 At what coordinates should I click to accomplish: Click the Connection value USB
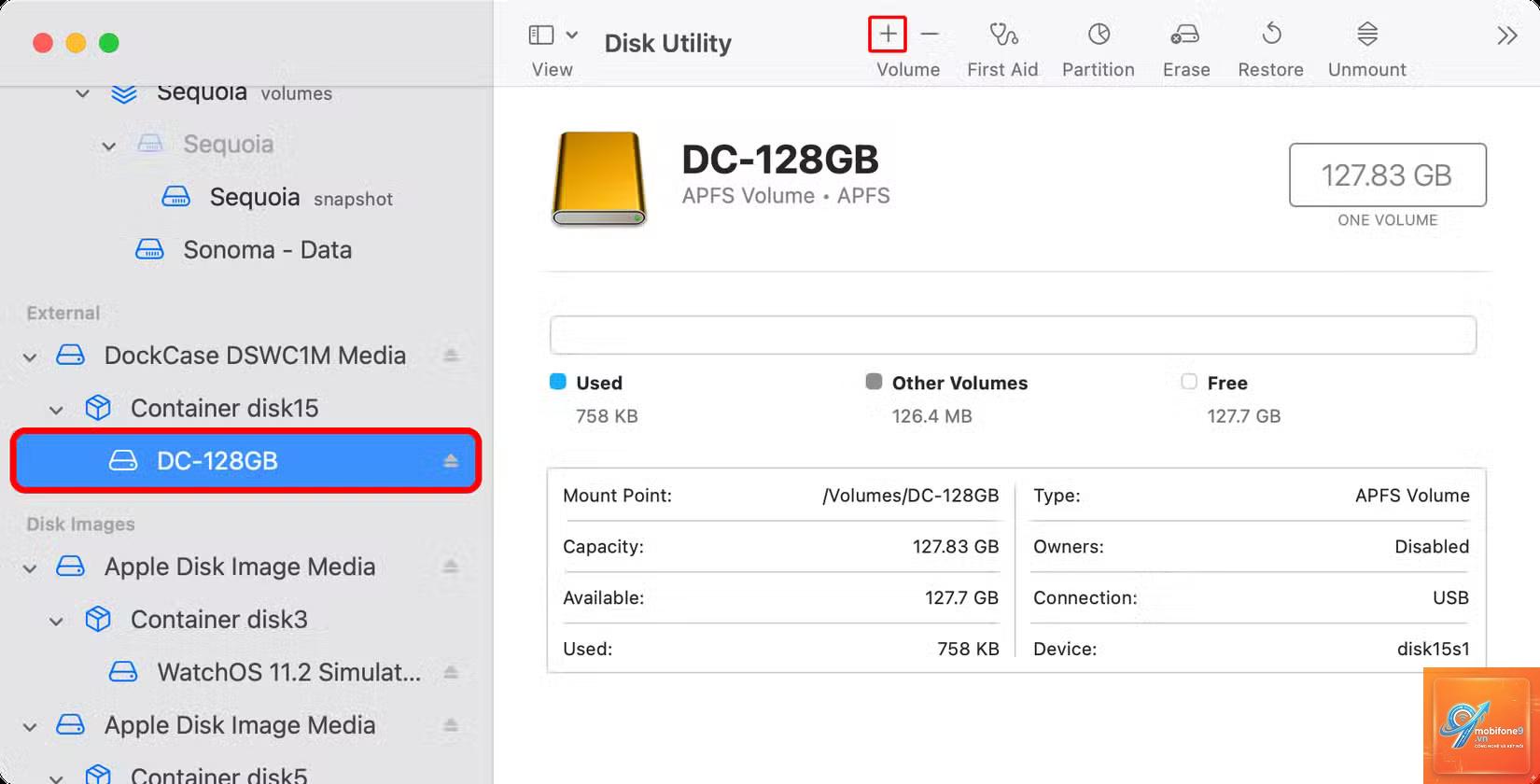(x=1450, y=598)
